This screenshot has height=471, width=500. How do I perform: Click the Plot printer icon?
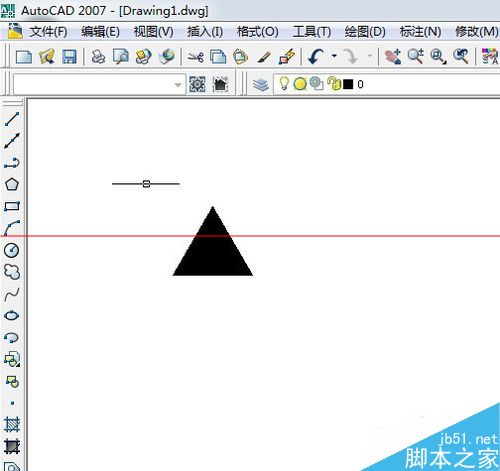click(98, 56)
